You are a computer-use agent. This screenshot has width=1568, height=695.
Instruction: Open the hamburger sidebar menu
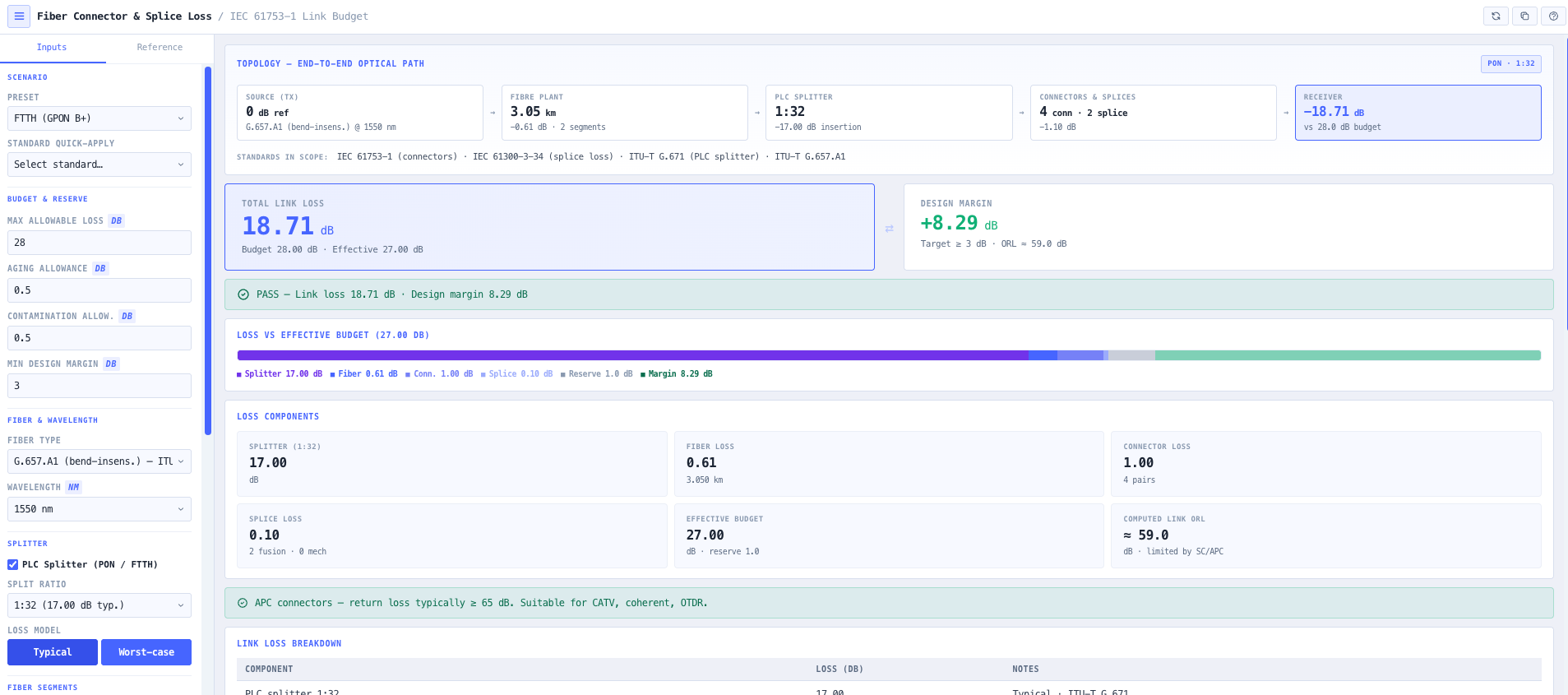pos(19,16)
